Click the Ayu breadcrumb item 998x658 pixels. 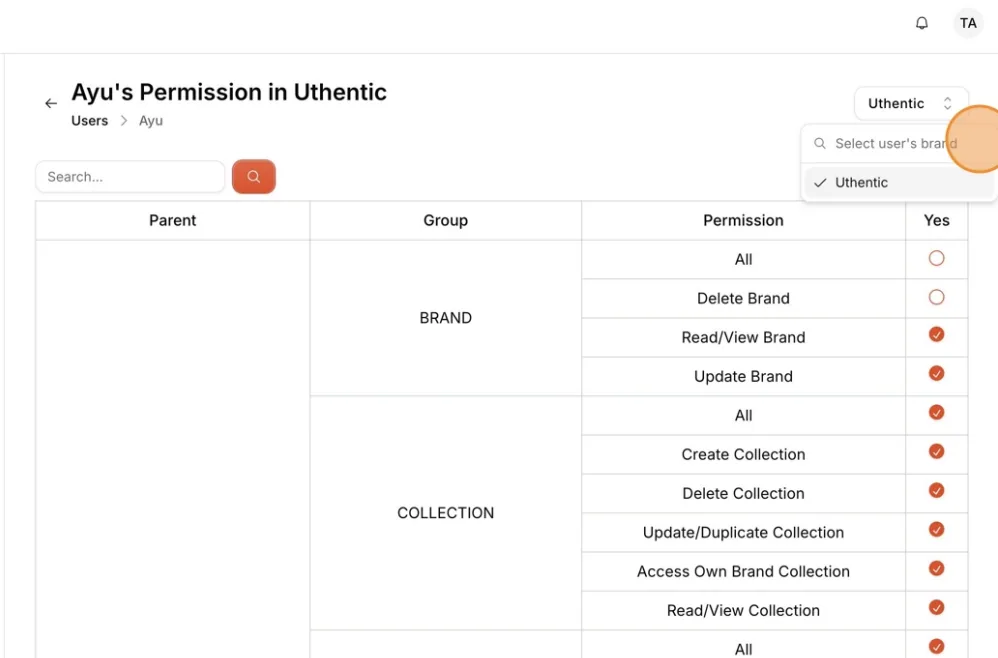[151, 121]
